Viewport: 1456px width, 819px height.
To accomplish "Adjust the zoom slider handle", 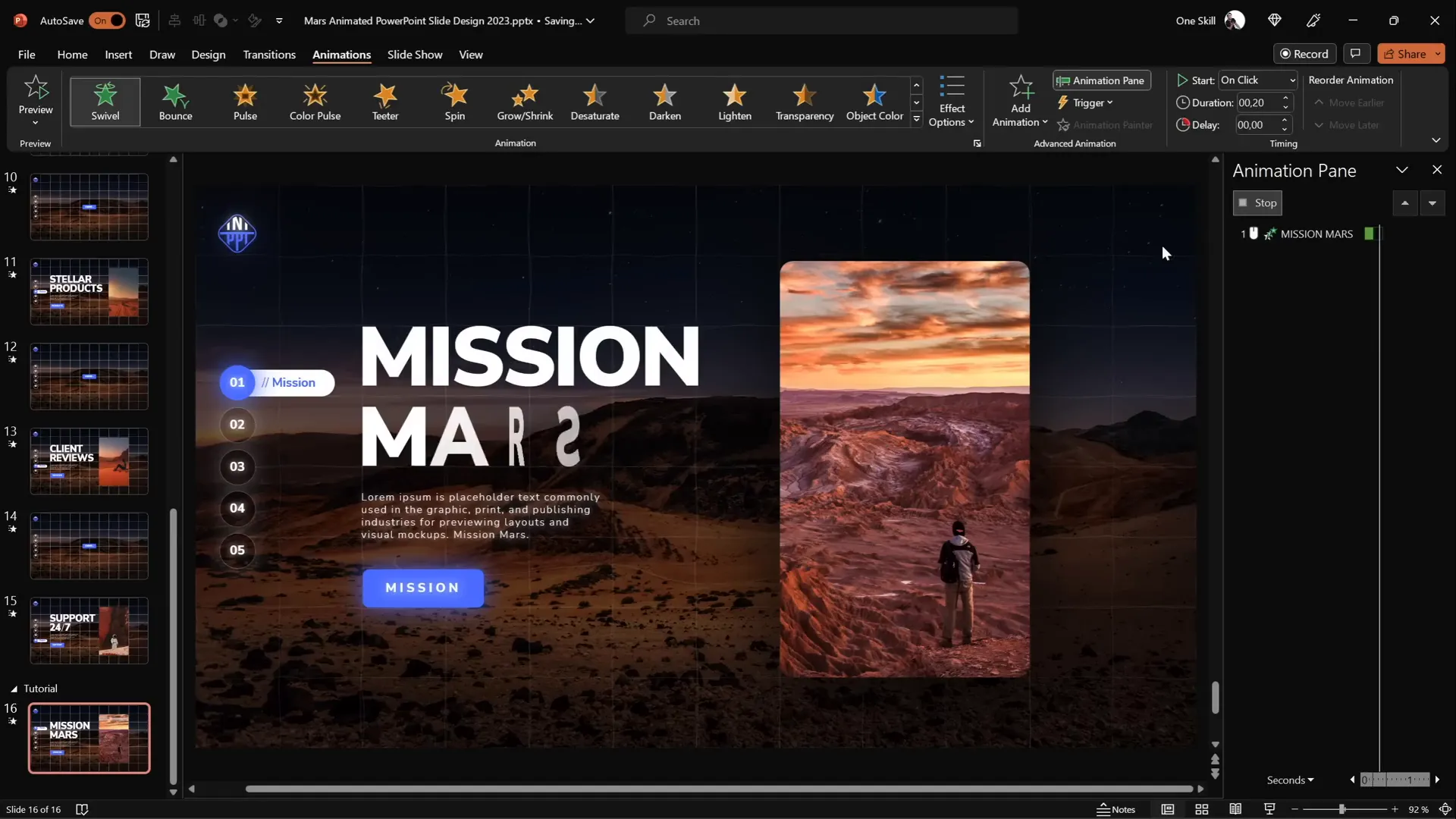I will 1341,809.
